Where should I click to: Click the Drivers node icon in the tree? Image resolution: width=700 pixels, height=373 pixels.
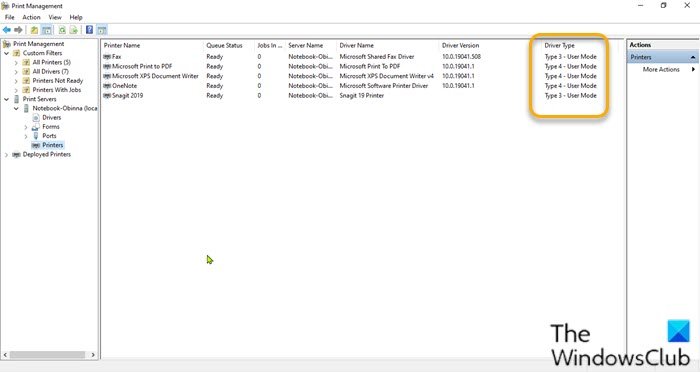pos(36,117)
